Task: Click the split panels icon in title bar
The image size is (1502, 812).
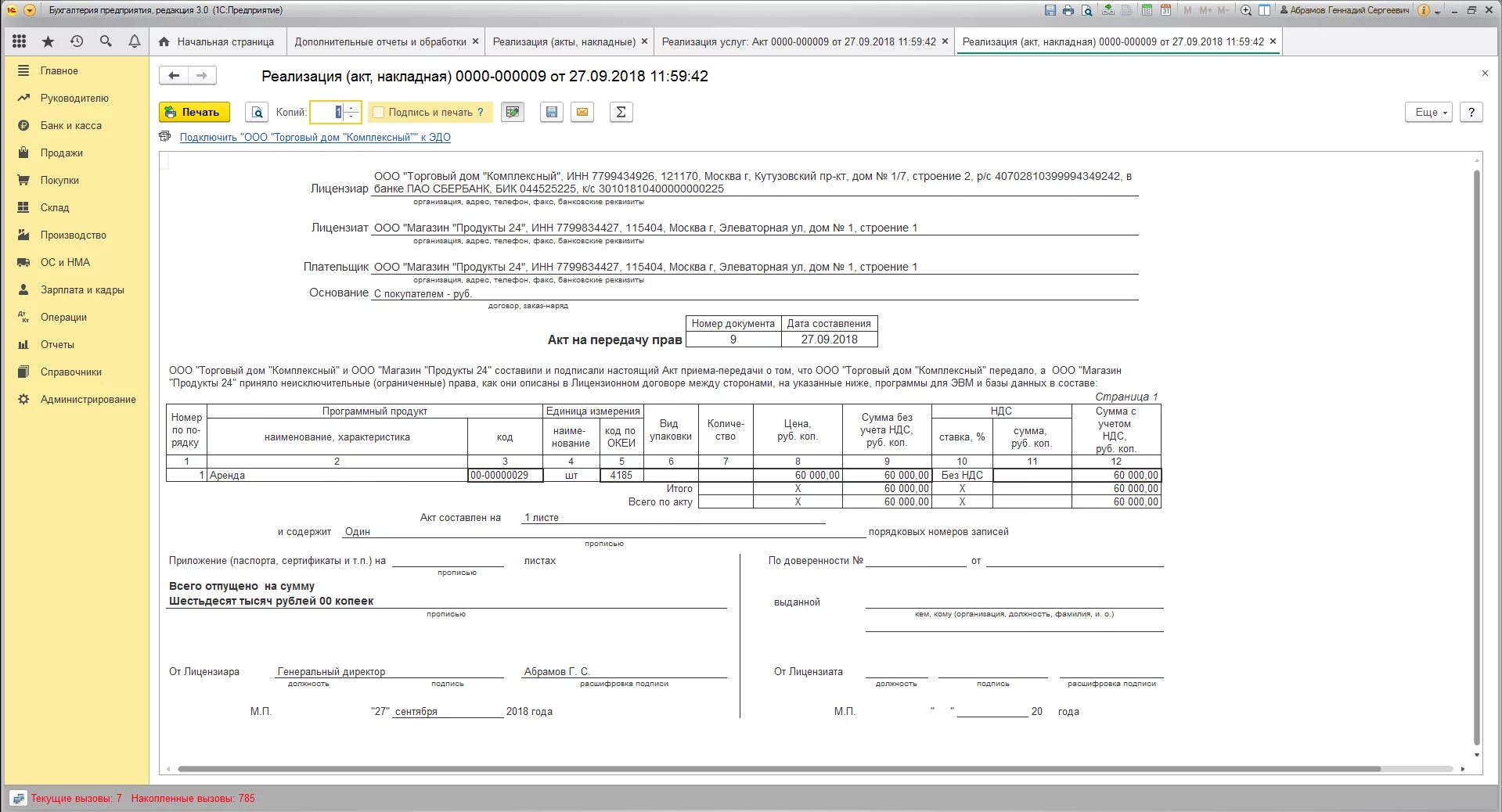Action: coord(1264,10)
